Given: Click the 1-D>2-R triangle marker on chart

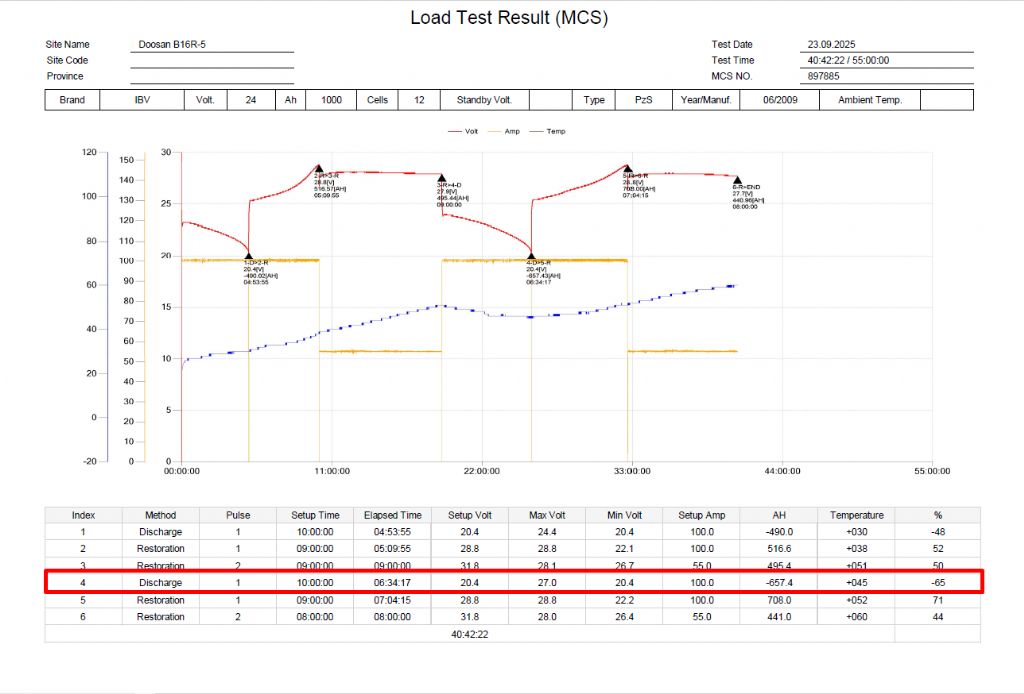Looking at the screenshot, I should (x=248, y=256).
